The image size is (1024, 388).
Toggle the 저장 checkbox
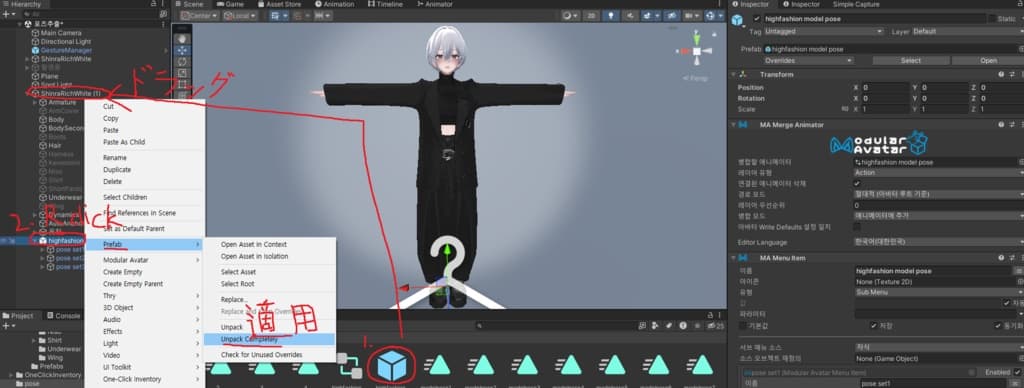point(874,325)
